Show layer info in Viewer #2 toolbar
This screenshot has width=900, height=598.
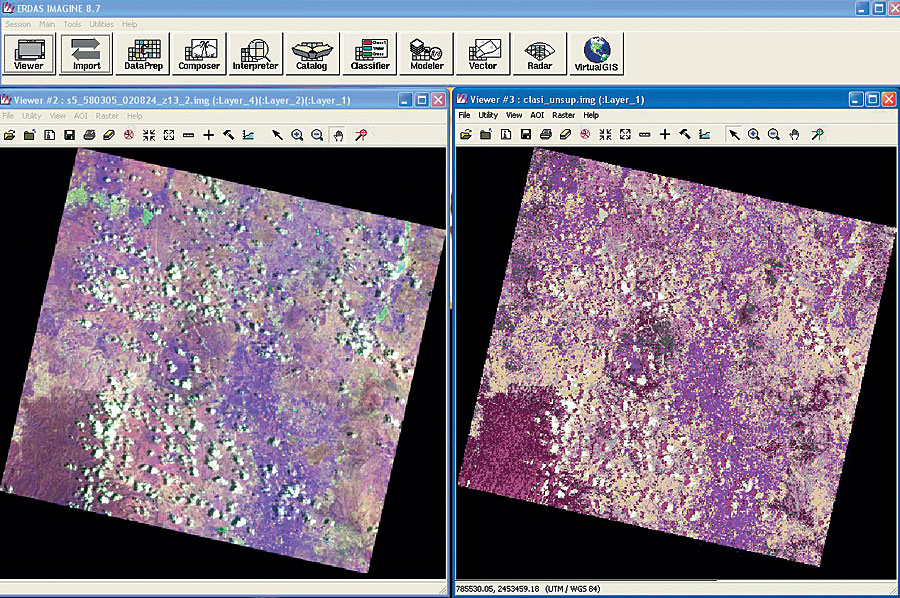[49, 135]
